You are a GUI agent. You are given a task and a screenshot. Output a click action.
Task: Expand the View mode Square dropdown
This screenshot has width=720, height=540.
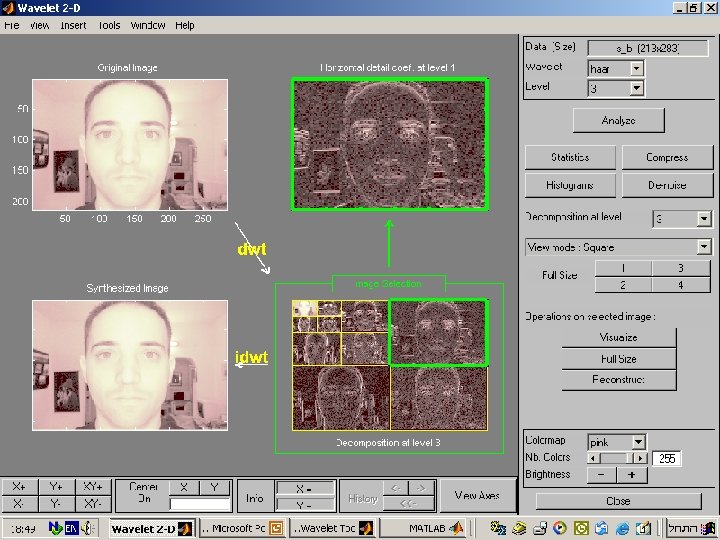tap(618, 247)
